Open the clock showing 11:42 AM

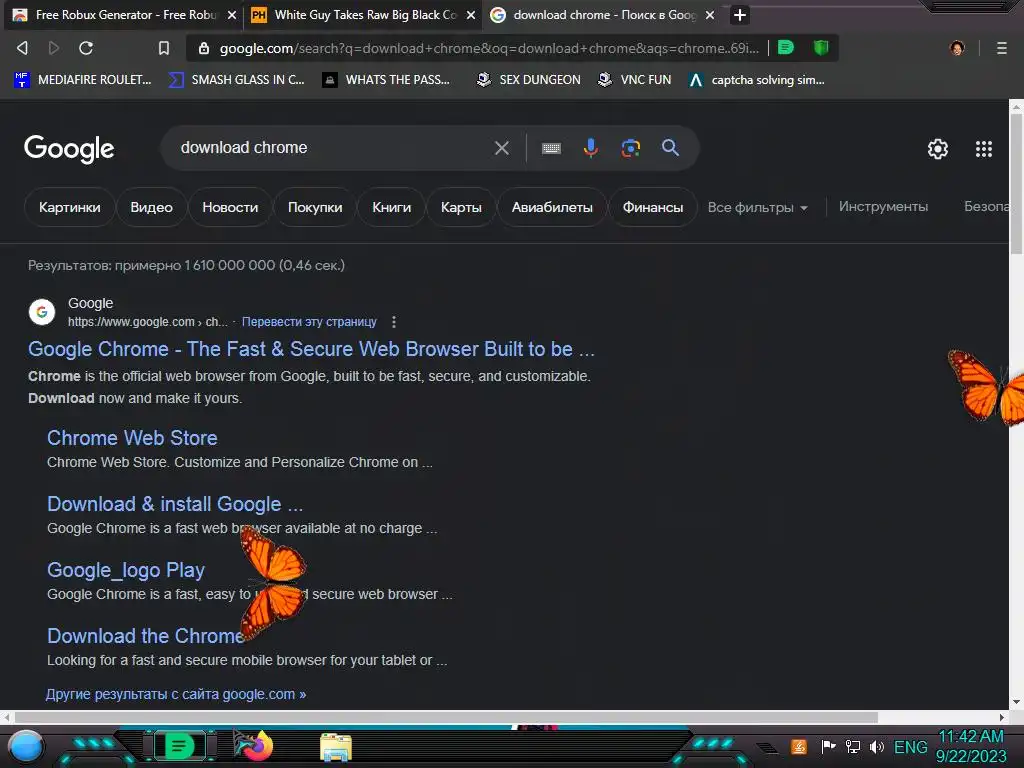pyautogui.click(x=970, y=737)
